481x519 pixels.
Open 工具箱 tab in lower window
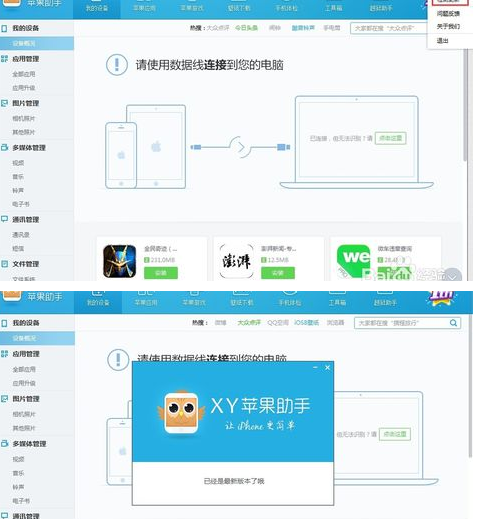point(337,302)
